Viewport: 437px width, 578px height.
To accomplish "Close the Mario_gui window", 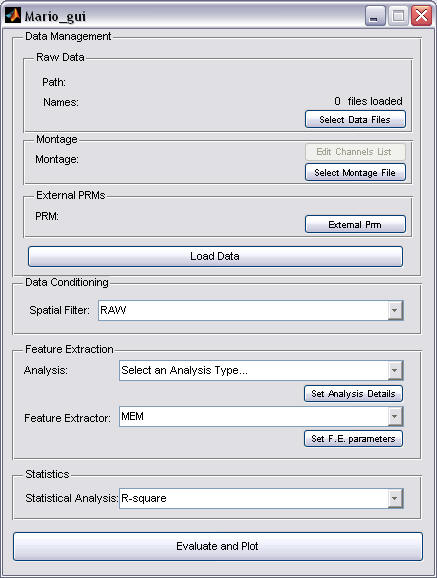I will pyautogui.click(x=422, y=15).
